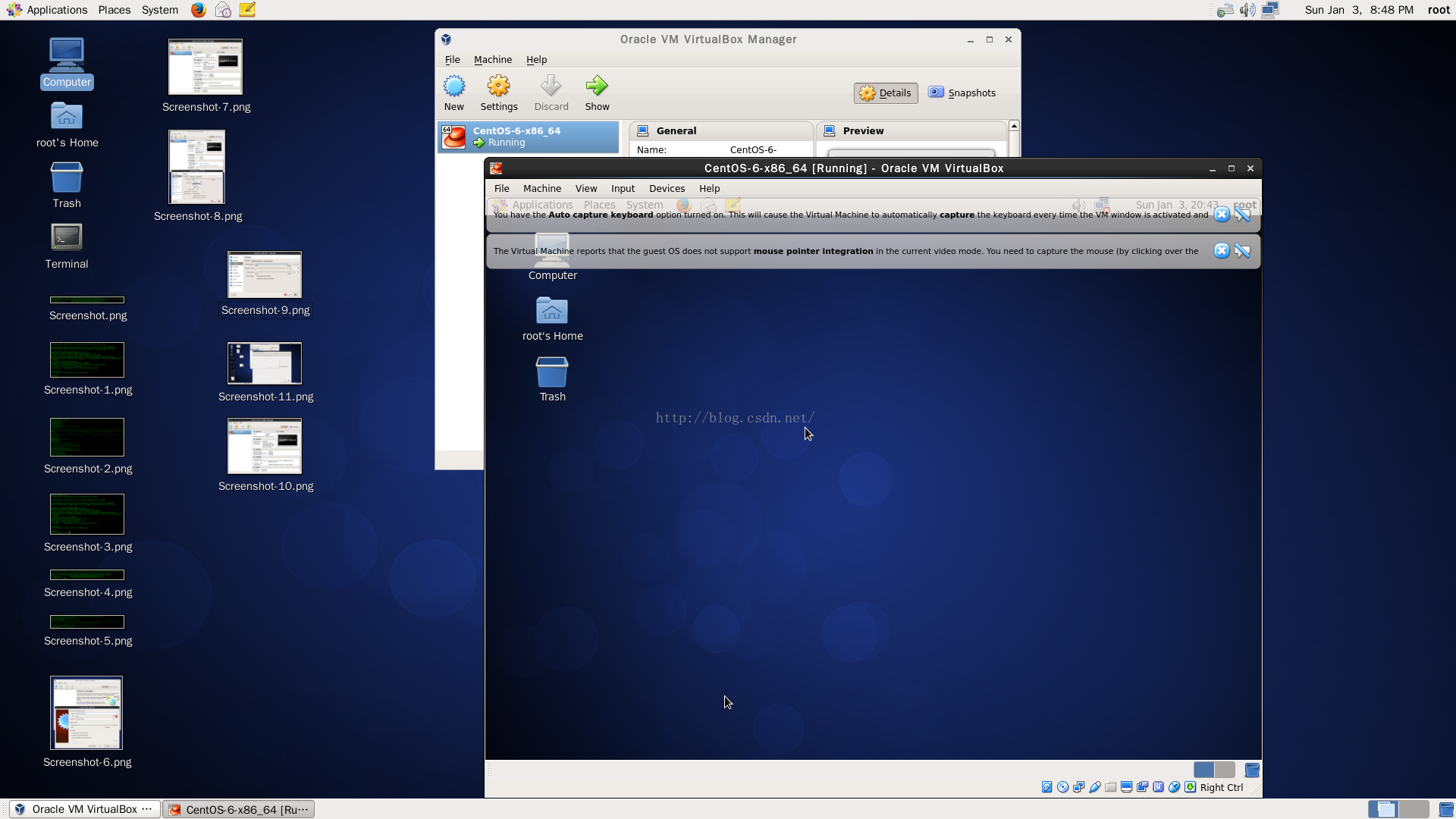This screenshot has height=819, width=1456.
Task: Open Input menu in VM window
Action: [x=623, y=188]
